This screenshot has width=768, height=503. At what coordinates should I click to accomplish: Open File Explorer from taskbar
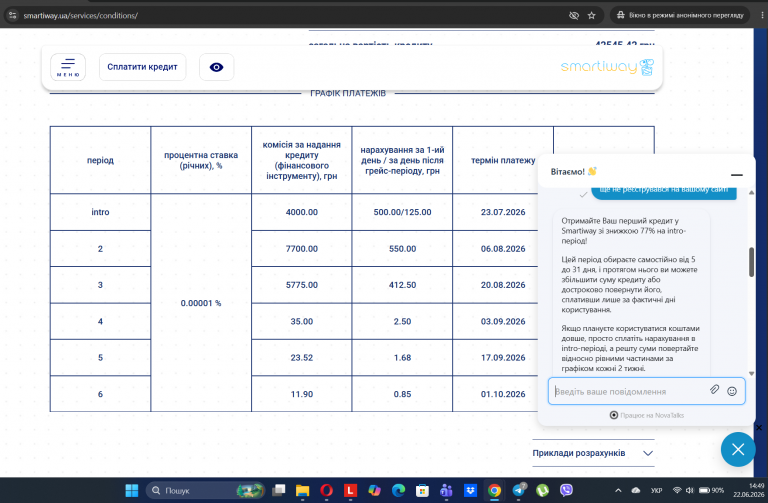(302, 490)
